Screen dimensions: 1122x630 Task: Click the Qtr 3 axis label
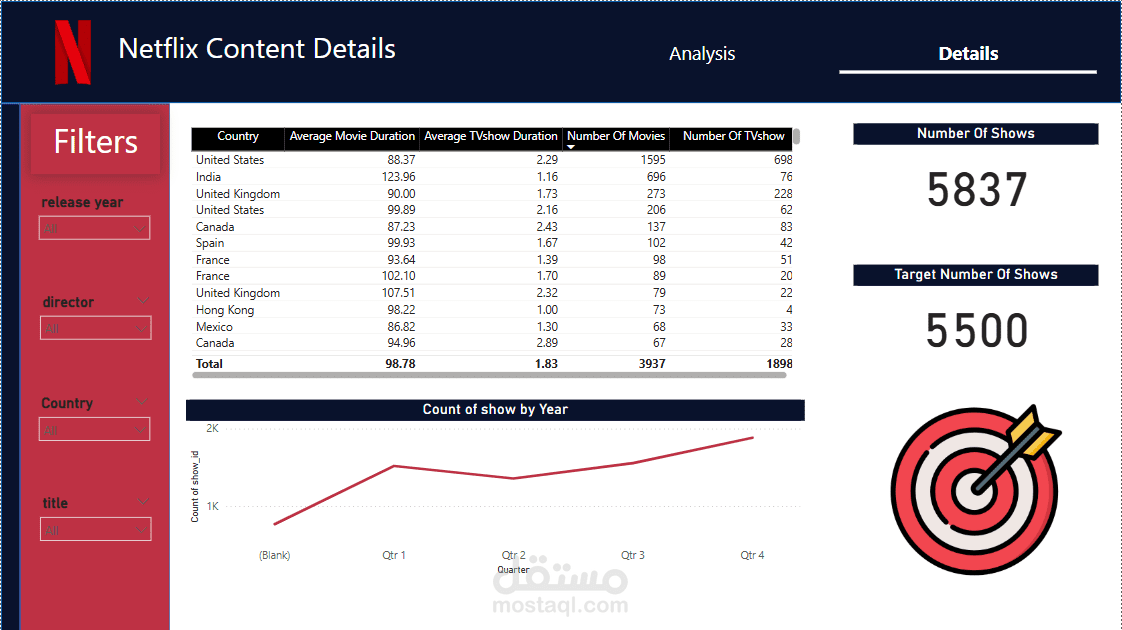[x=633, y=555]
